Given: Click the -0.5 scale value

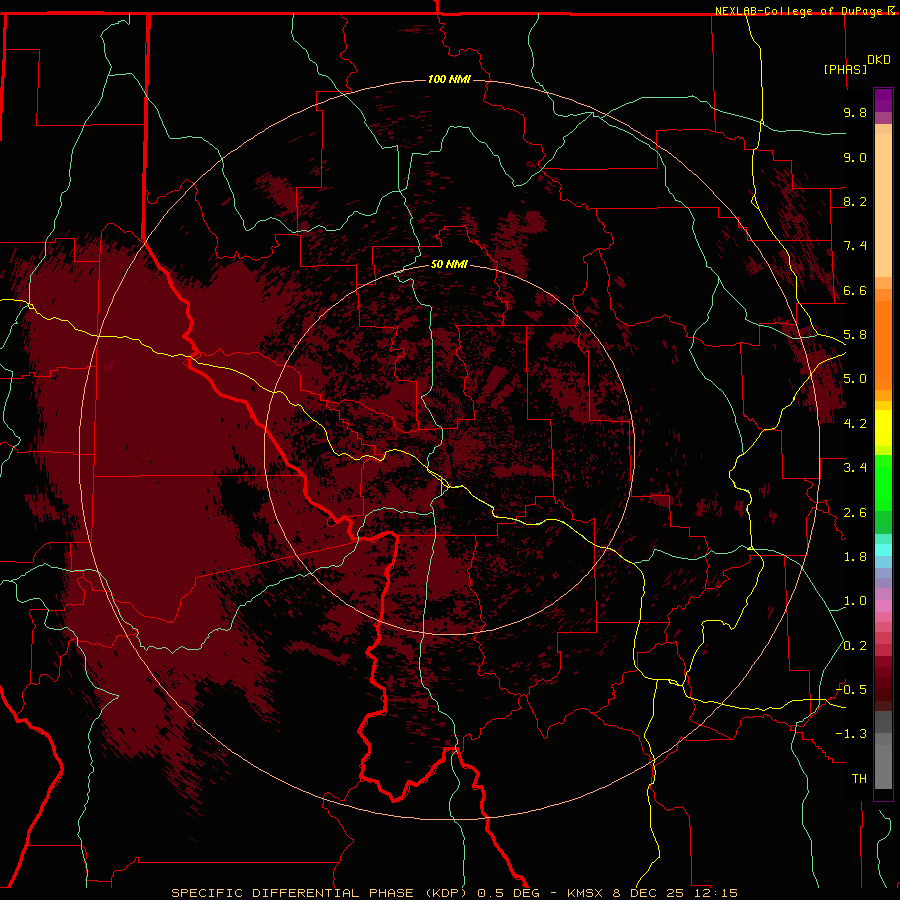Looking at the screenshot, I should (851, 690).
